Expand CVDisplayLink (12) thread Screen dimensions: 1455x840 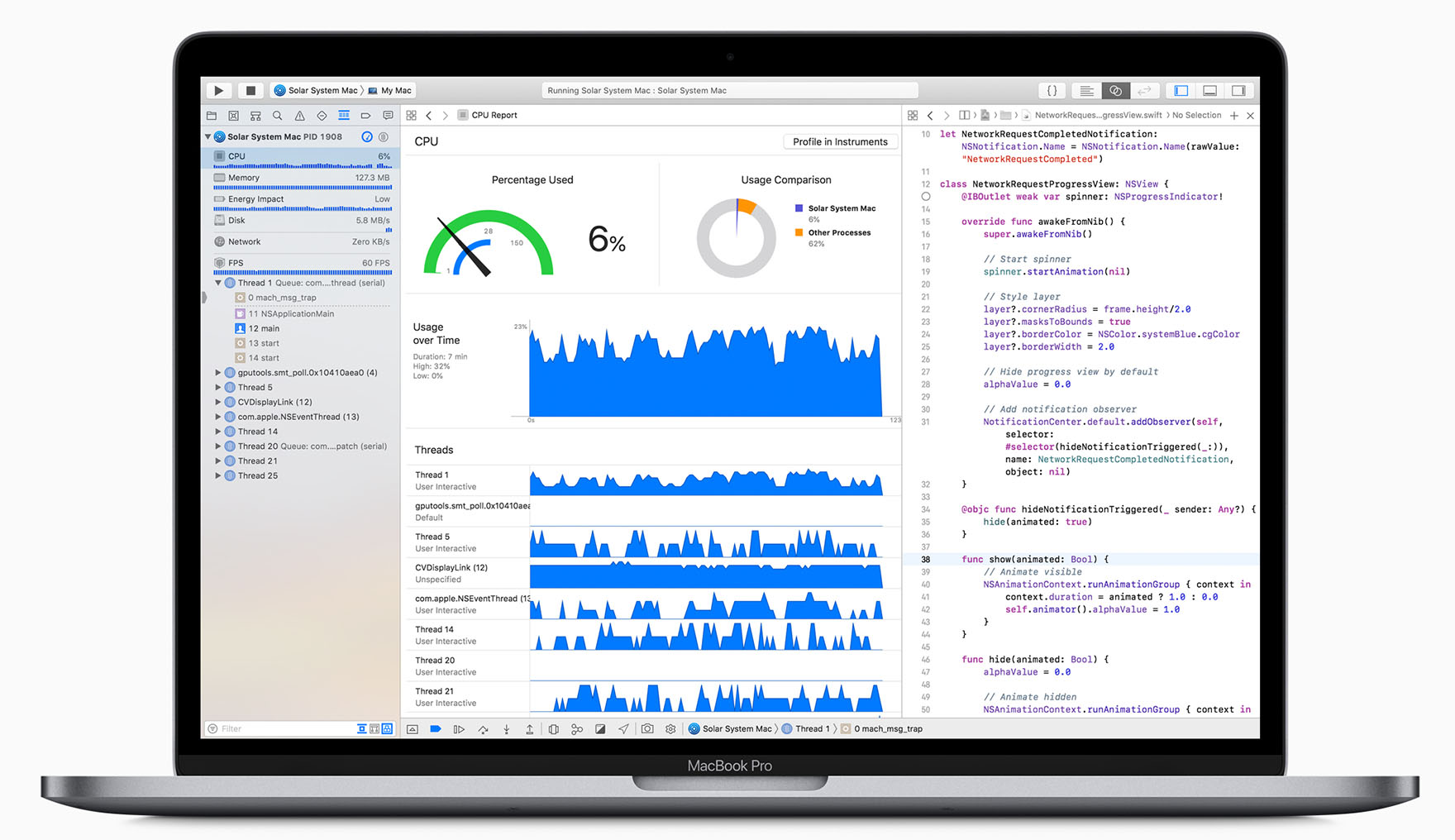tap(218, 402)
